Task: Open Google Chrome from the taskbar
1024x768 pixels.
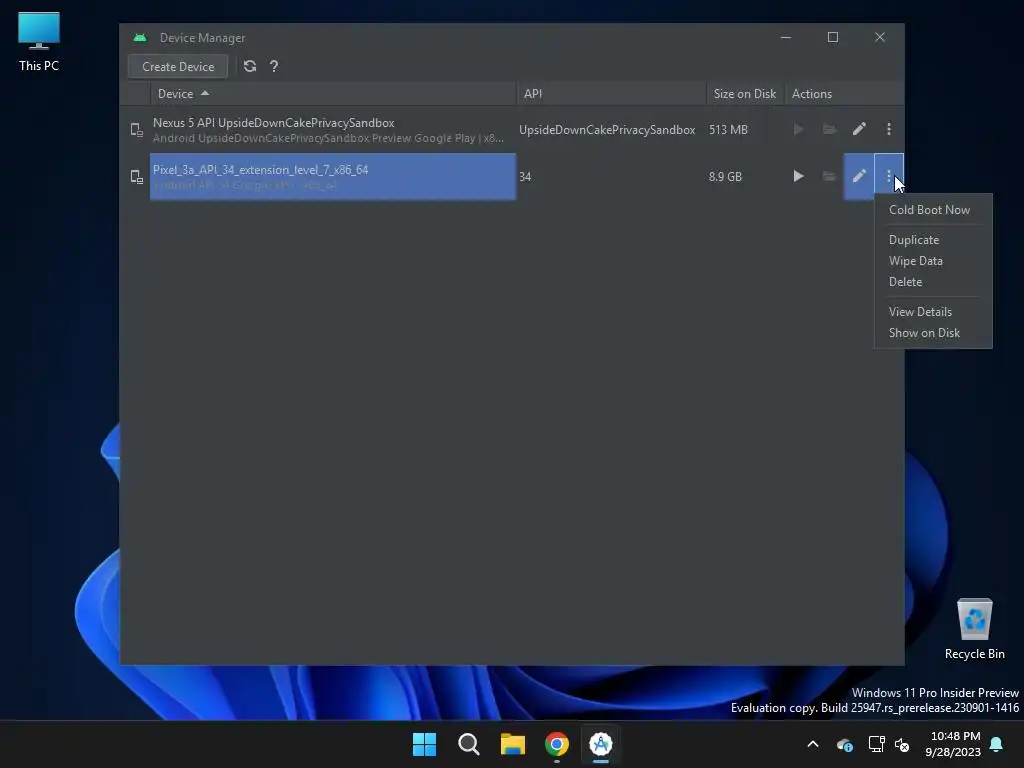Action: (x=556, y=744)
